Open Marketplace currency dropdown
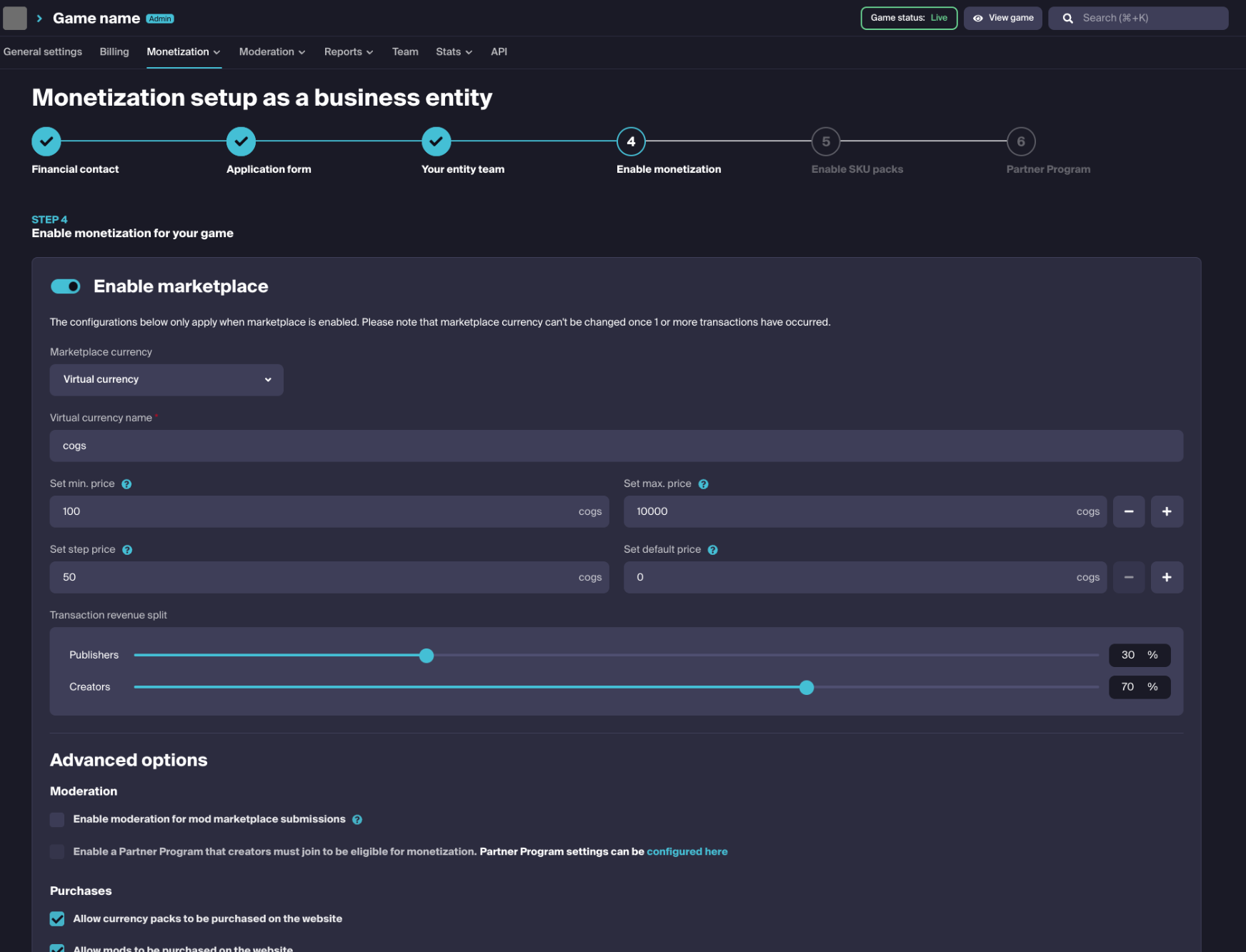 click(x=166, y=380)
